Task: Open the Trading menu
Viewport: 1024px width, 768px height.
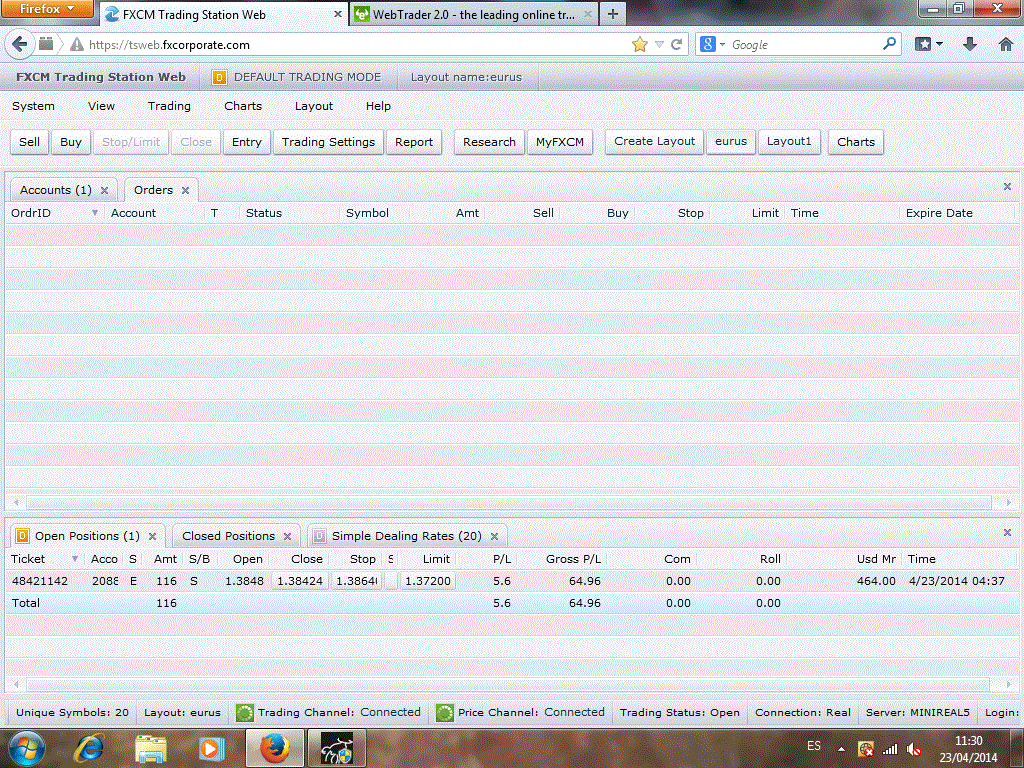Action: coord(169,106)
